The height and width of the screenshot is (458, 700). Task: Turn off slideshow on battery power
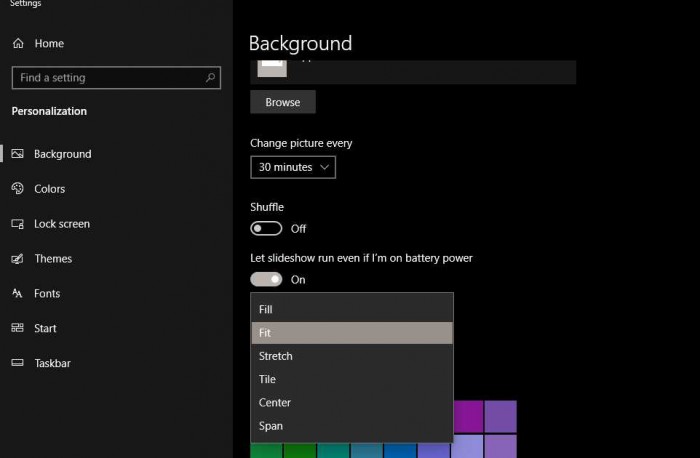(266, 280)
